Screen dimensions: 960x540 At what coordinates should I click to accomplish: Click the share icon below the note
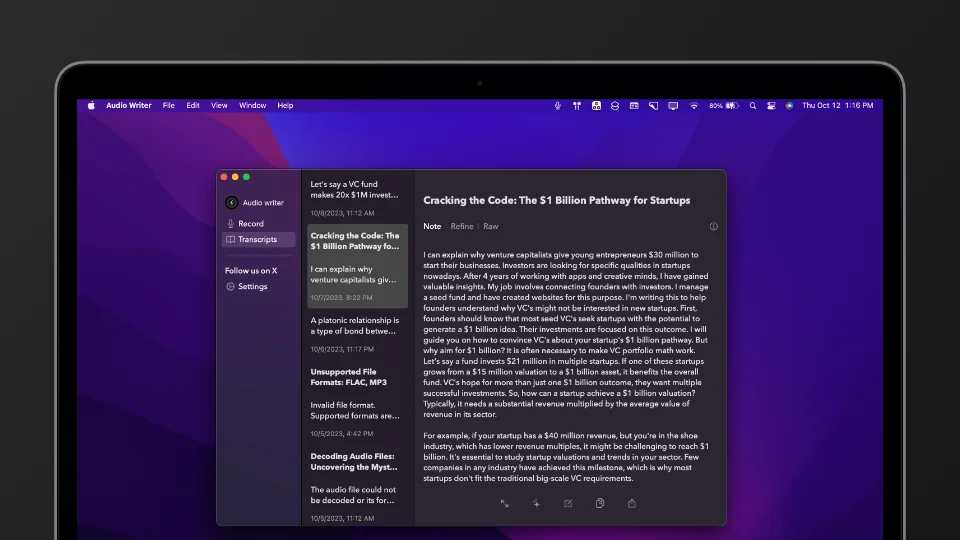click(x=632, y=503)
